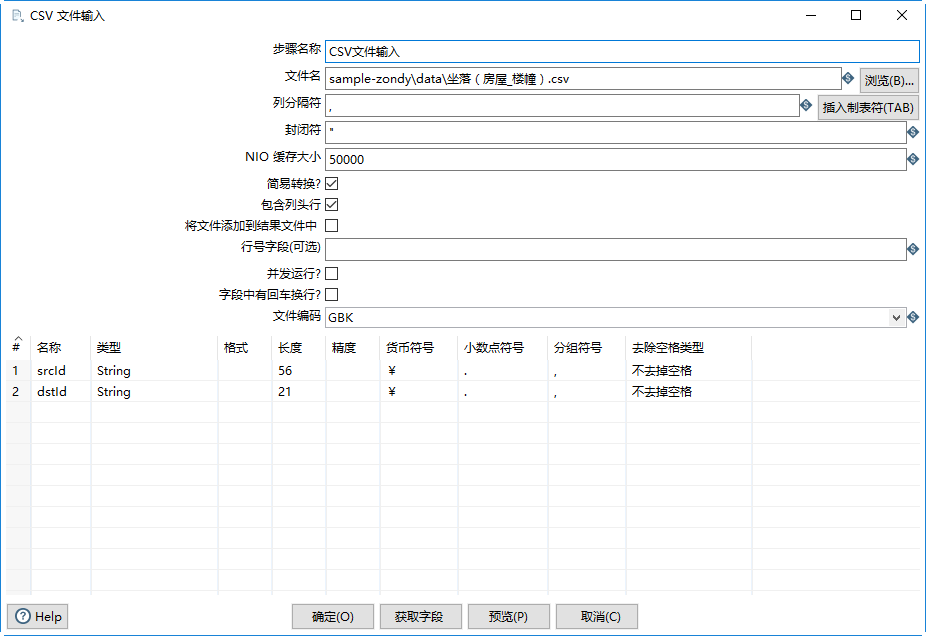Select row number 1 in fields table
926x636 pixels.
(15, 370)
